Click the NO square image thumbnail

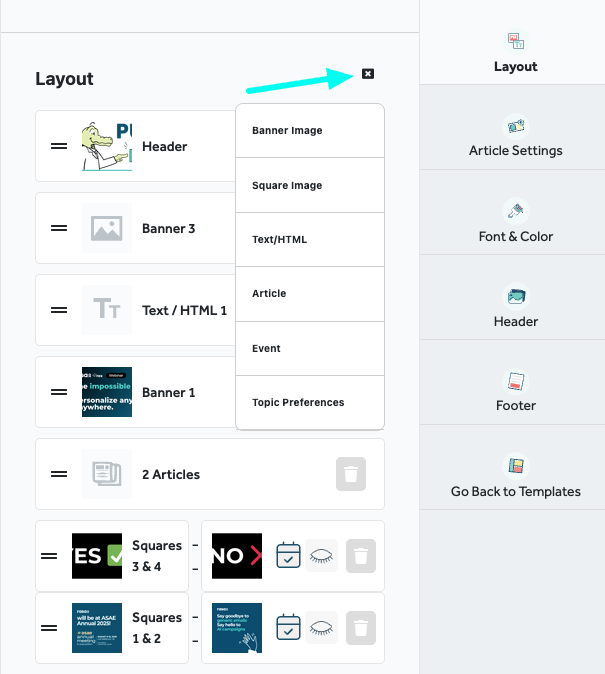[237, 556]
